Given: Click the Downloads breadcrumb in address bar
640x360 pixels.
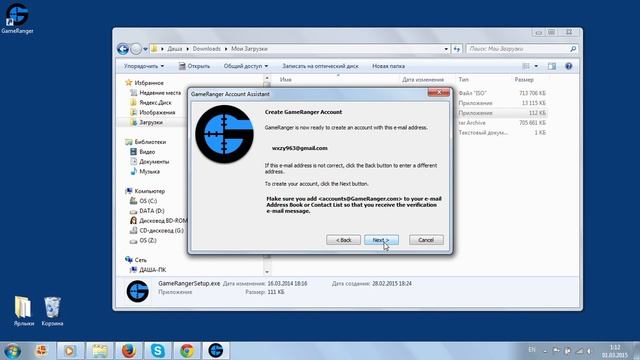Looking at the screenshot, I should click(207, 49).
